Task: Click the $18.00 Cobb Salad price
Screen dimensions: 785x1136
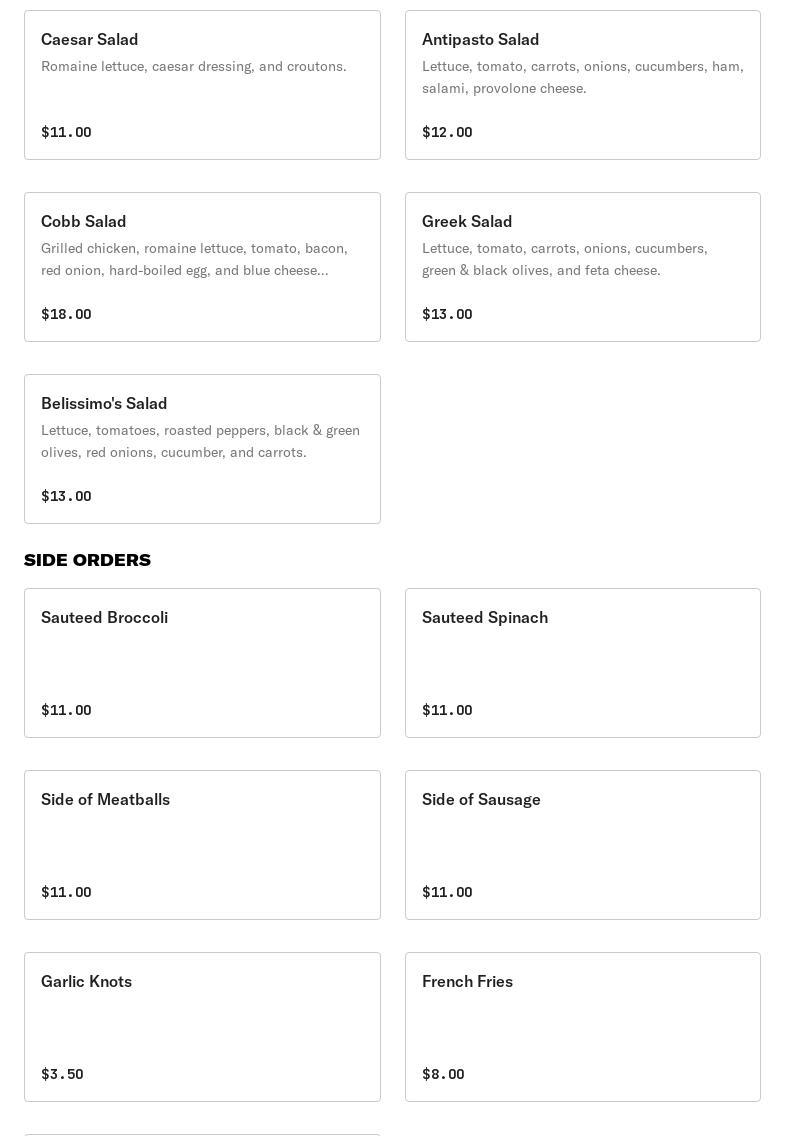Action: click(x=66, y=314)
